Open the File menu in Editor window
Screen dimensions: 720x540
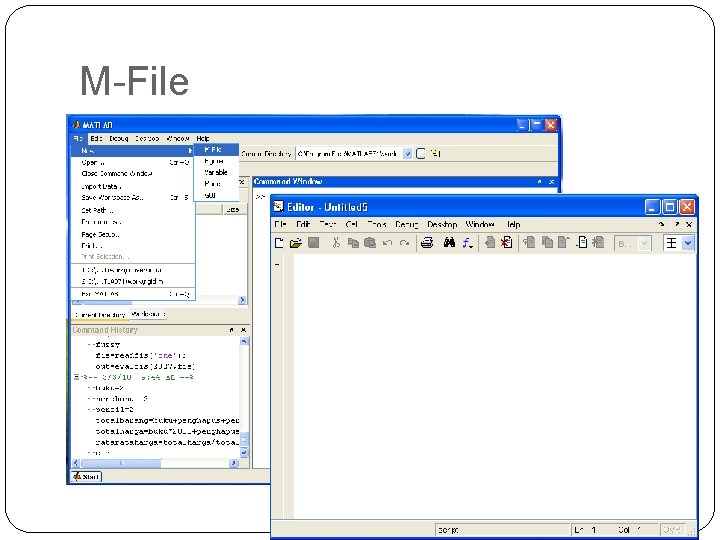click(x=280, y=224)
